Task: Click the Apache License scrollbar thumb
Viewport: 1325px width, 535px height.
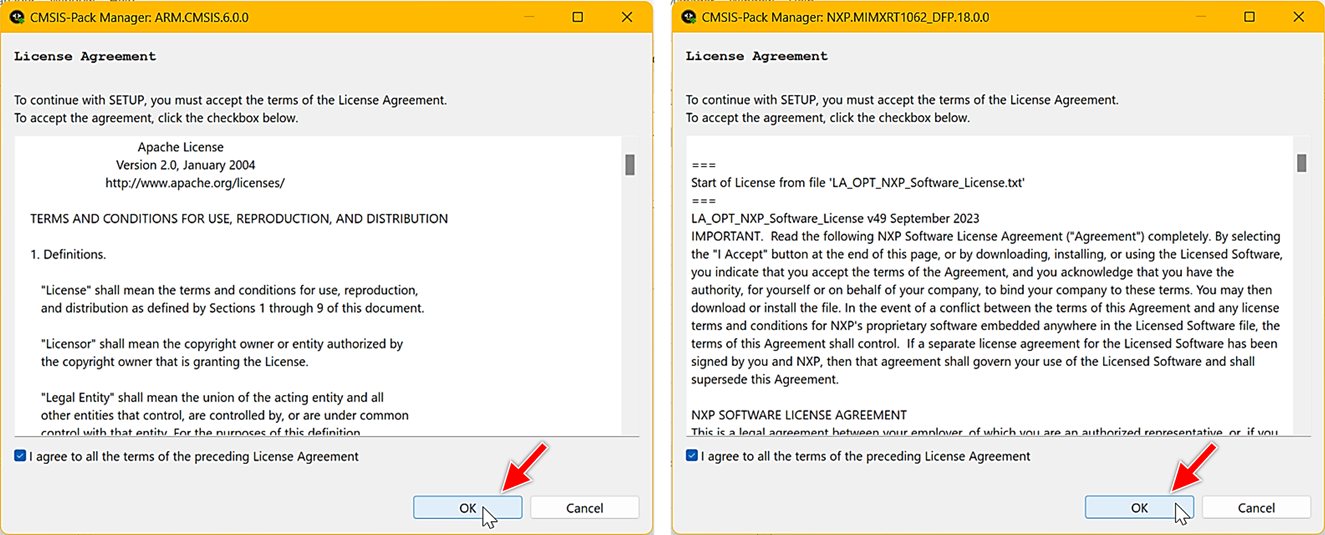Action: tap(630, 165)
